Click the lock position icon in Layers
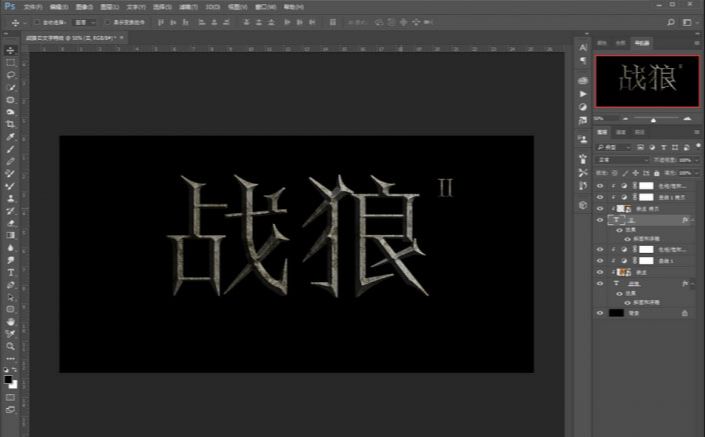 [635, 173]
